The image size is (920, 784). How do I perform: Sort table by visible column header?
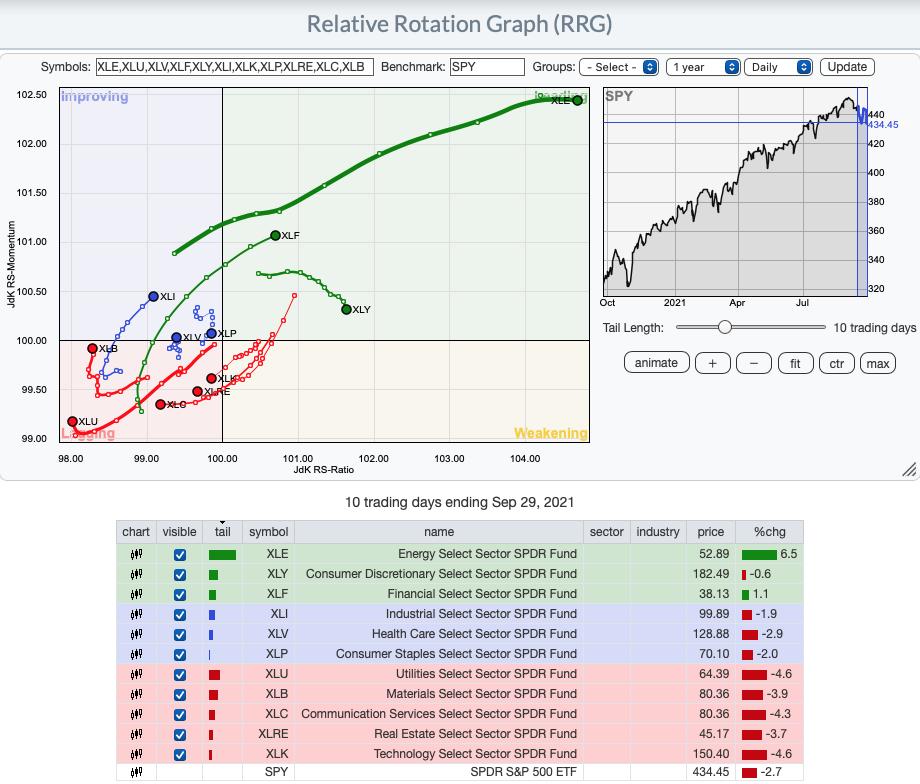[x=180, y=532]
